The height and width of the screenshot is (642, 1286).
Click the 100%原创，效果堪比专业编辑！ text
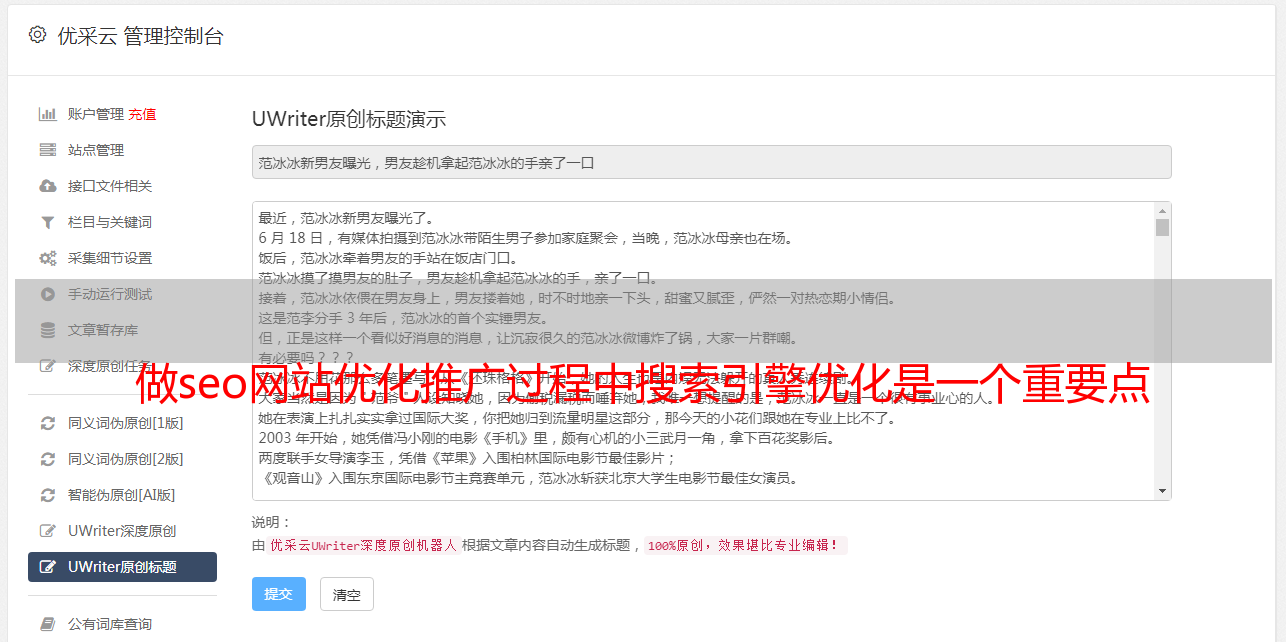coord(746,546)
